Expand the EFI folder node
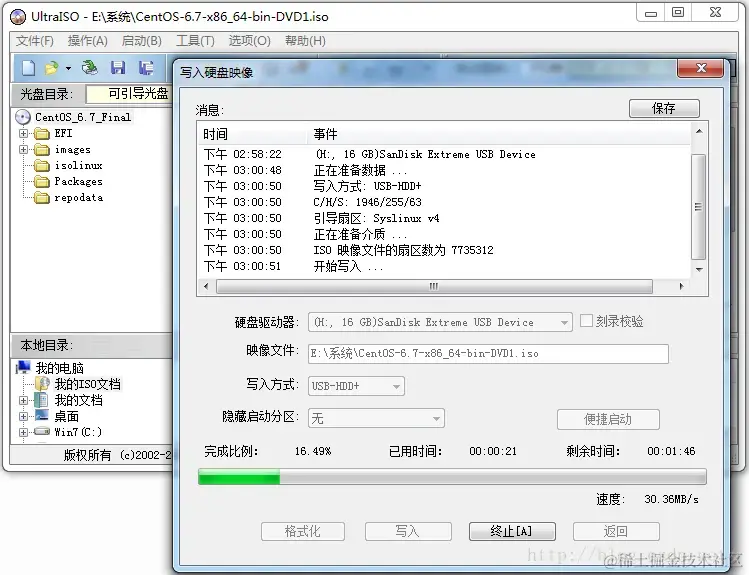 pyautogui.click(x=23, y=133)
